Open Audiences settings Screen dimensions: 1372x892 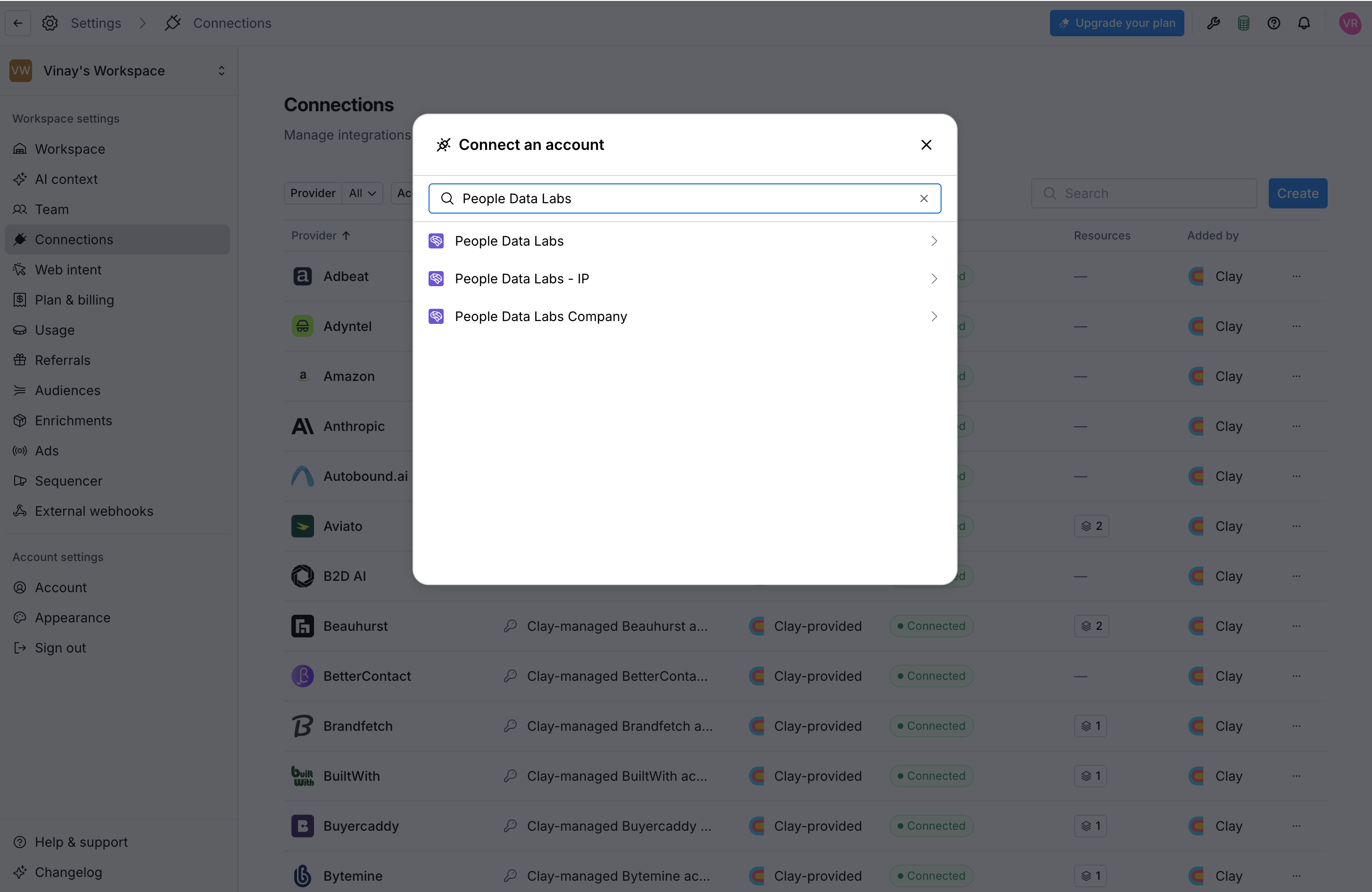(117, 390)
